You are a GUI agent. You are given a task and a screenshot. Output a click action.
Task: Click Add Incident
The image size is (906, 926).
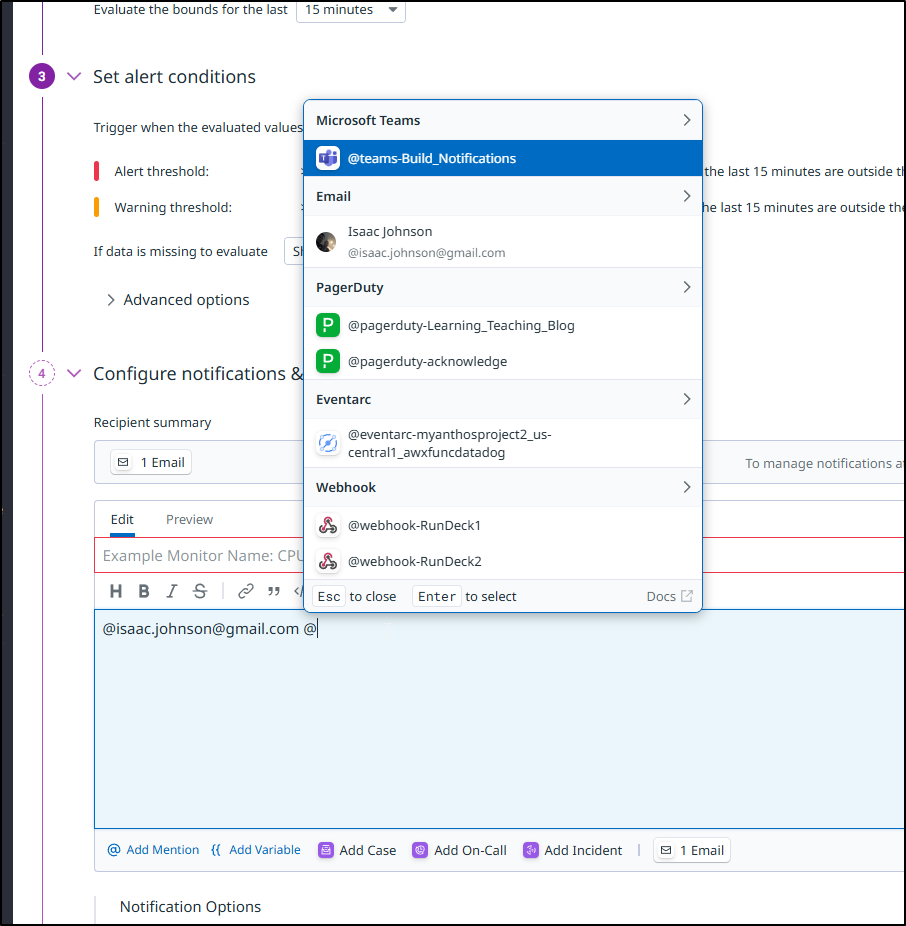[x=572, y=850]
